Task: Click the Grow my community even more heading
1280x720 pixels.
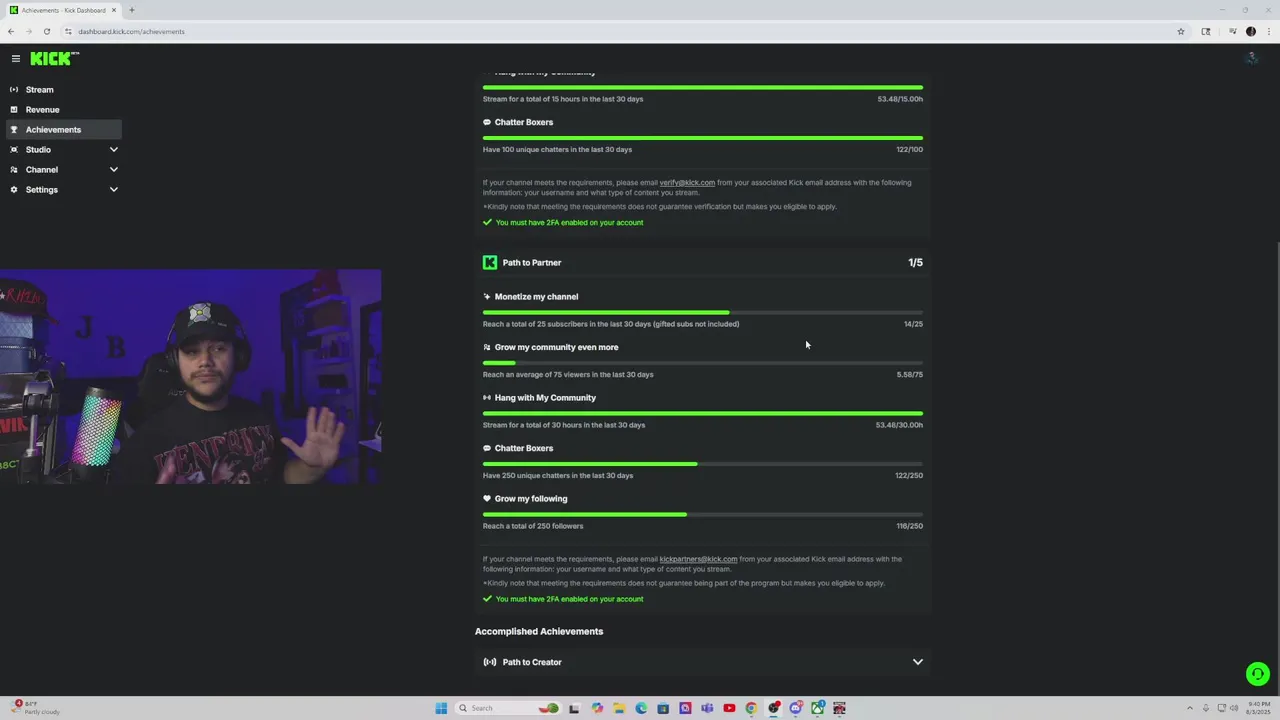Action: (556, 347)
